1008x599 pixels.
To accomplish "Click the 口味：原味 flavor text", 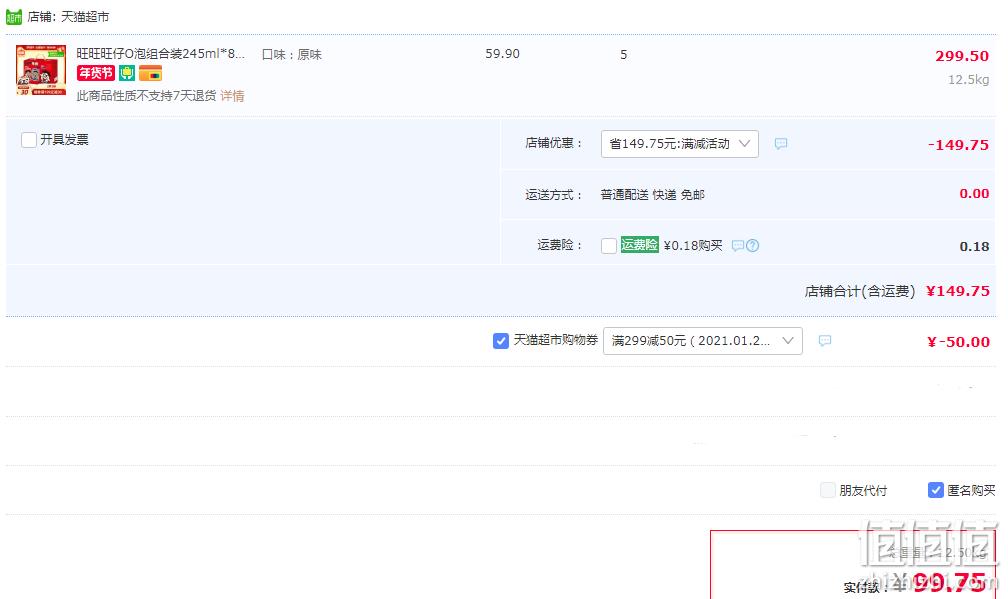I will coord(292,55).
